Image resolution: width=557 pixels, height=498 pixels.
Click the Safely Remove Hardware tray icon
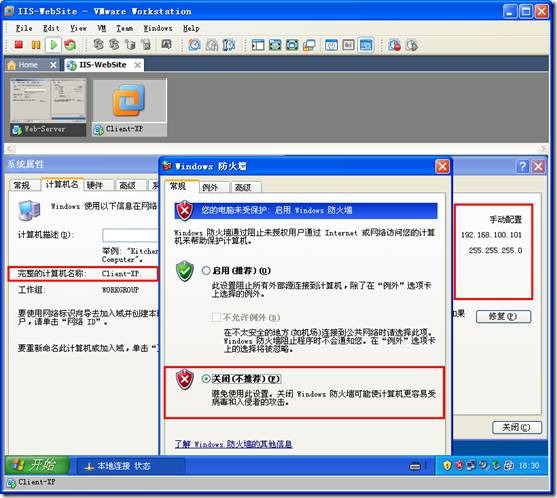click(x=496, y=465)
